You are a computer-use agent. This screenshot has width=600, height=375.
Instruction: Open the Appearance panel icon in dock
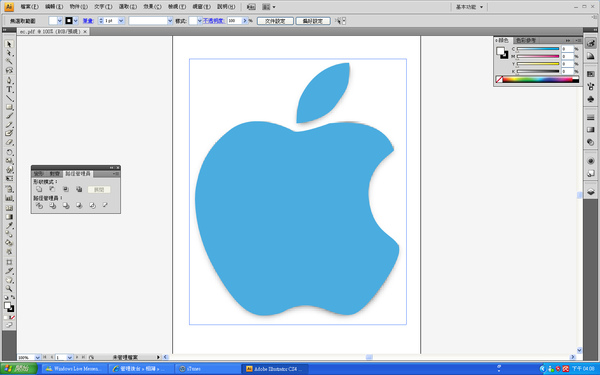pos(590,161)
